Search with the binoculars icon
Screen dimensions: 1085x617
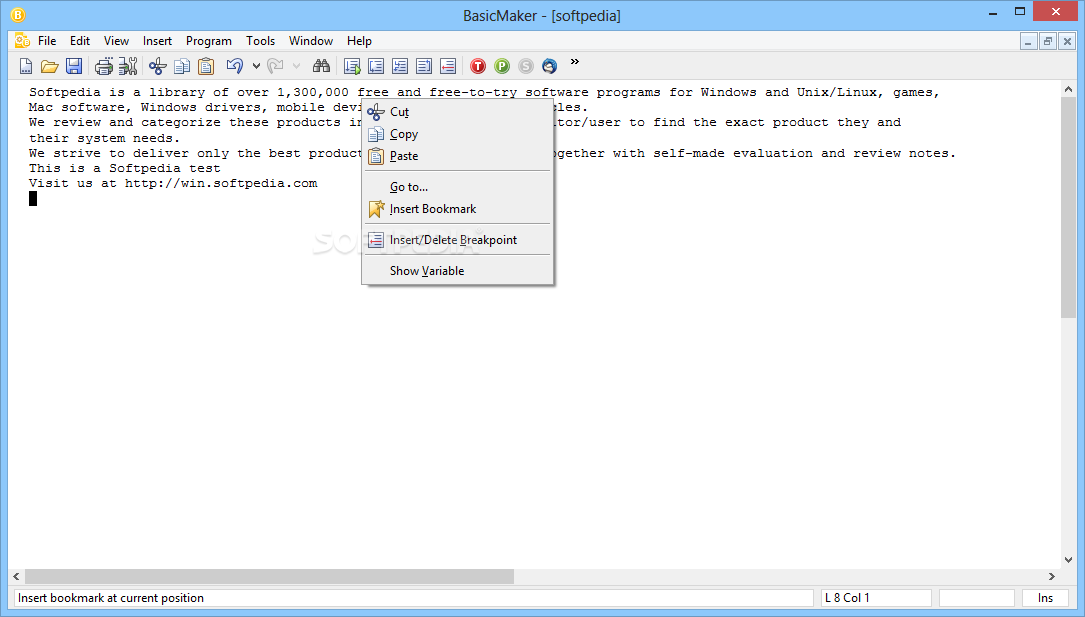click(321, 66)
